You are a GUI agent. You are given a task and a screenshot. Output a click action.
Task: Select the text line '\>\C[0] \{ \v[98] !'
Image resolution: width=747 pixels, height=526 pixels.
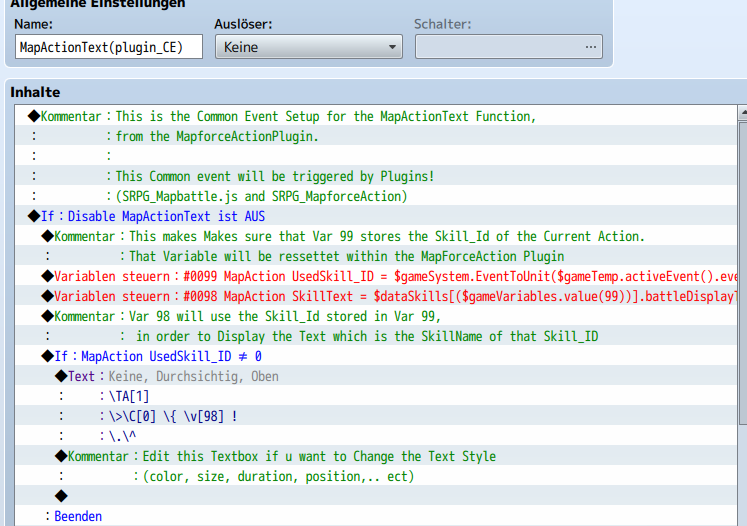coord(376,416)
